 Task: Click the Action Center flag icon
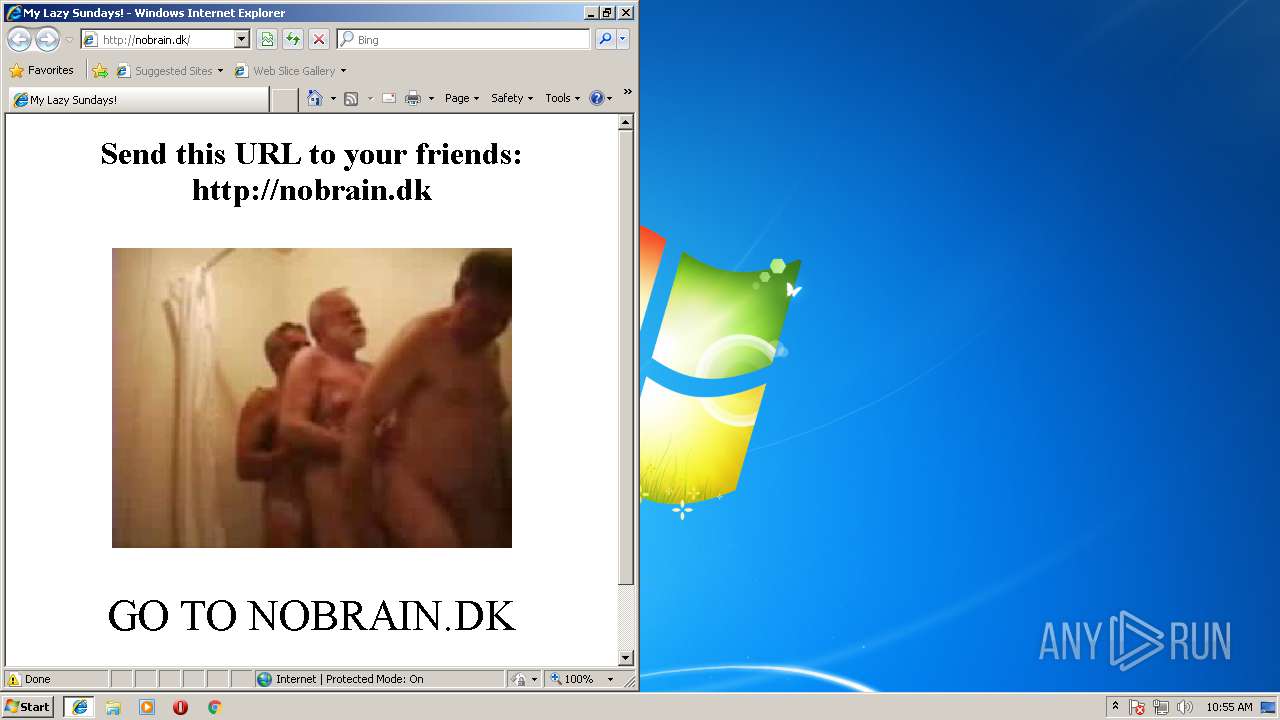tap(1137, 707)
